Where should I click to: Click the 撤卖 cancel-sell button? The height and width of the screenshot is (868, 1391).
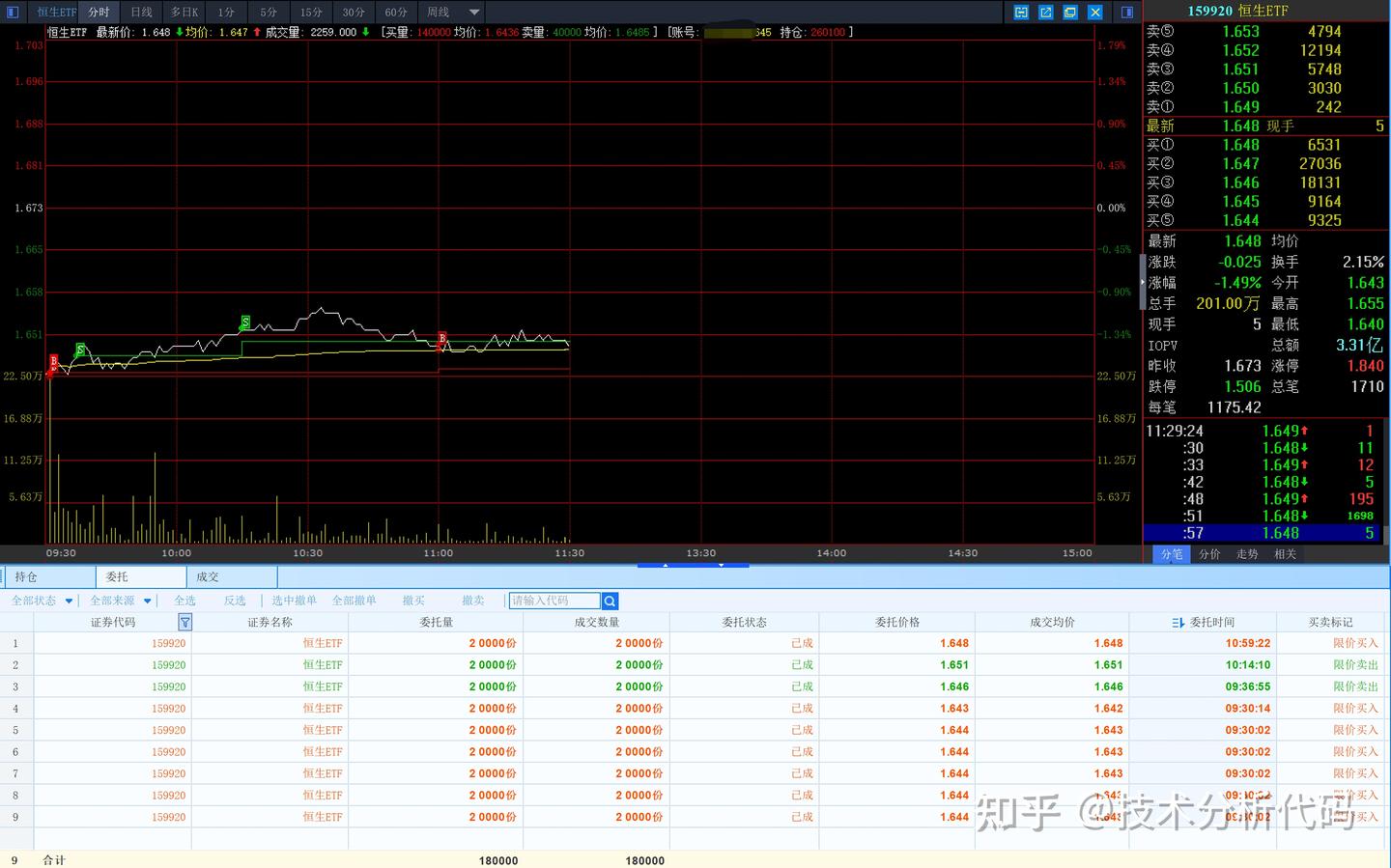(472, 601)
